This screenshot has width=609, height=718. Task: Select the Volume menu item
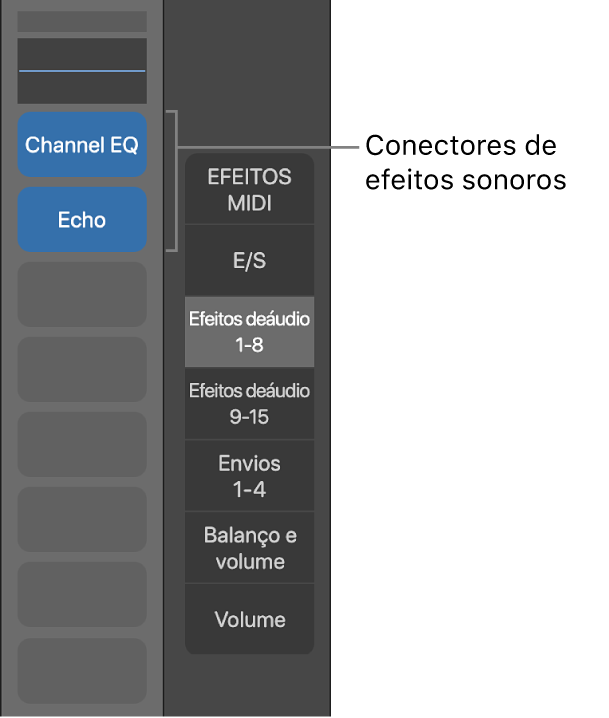[249, 619]
